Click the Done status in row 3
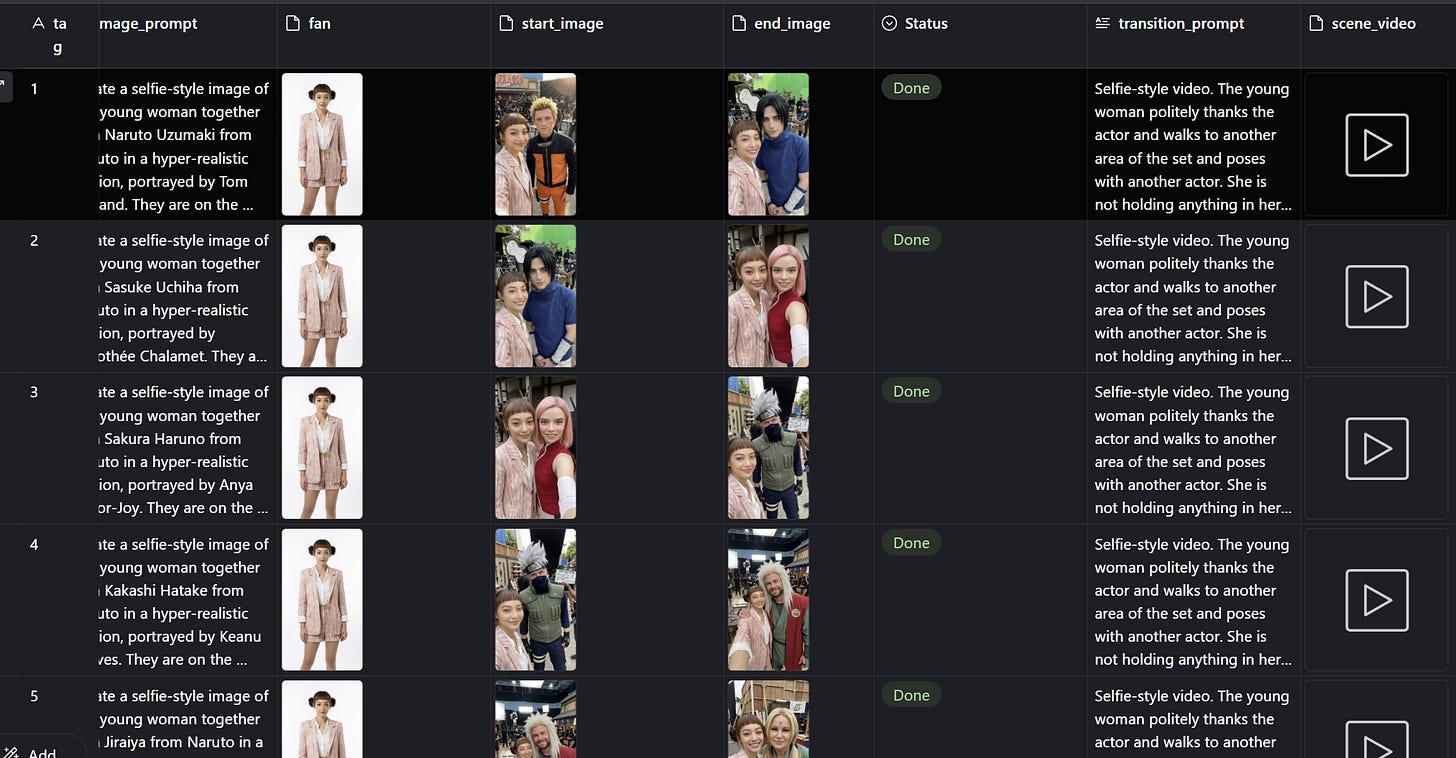 click(x=911, y=392)
